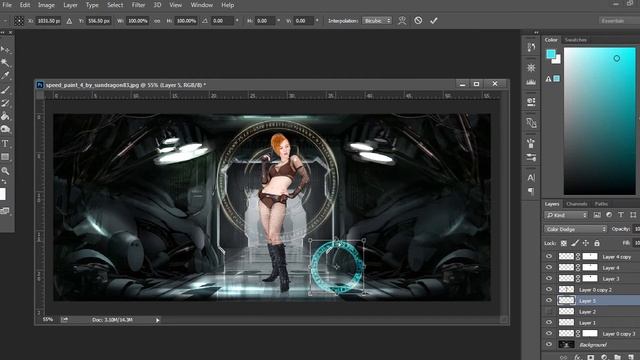This screenshot has height=360, width=640.
Task: Open the Tool Presets sliders icon
Action: click(531, 158)
